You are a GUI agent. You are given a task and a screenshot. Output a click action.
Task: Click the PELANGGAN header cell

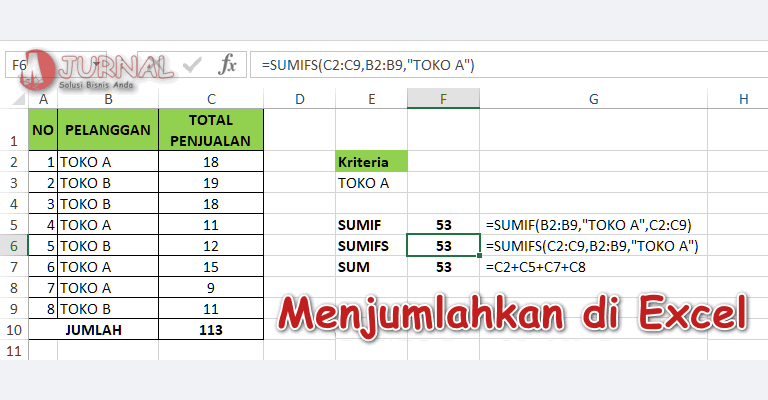[x=108, y=130]
